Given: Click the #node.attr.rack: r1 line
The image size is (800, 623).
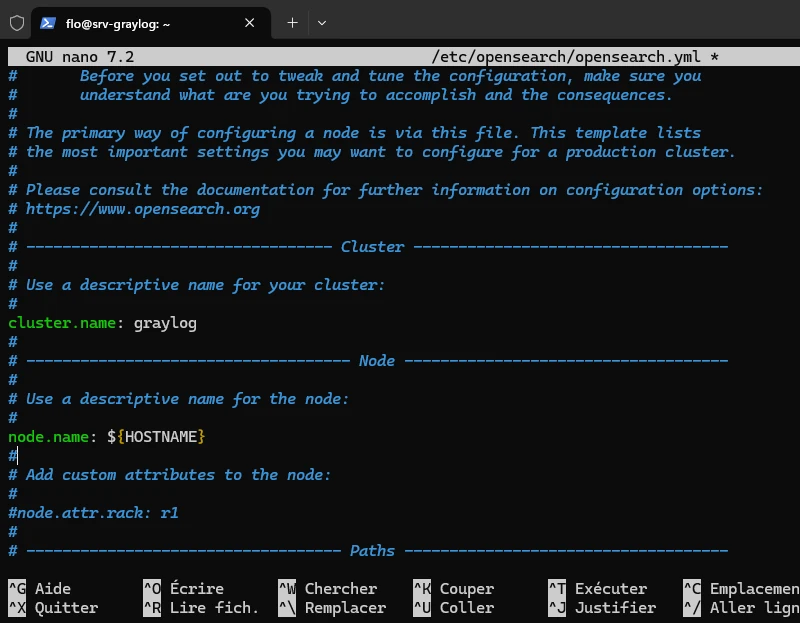Looking at the screenshot, I should click(93, 513).
